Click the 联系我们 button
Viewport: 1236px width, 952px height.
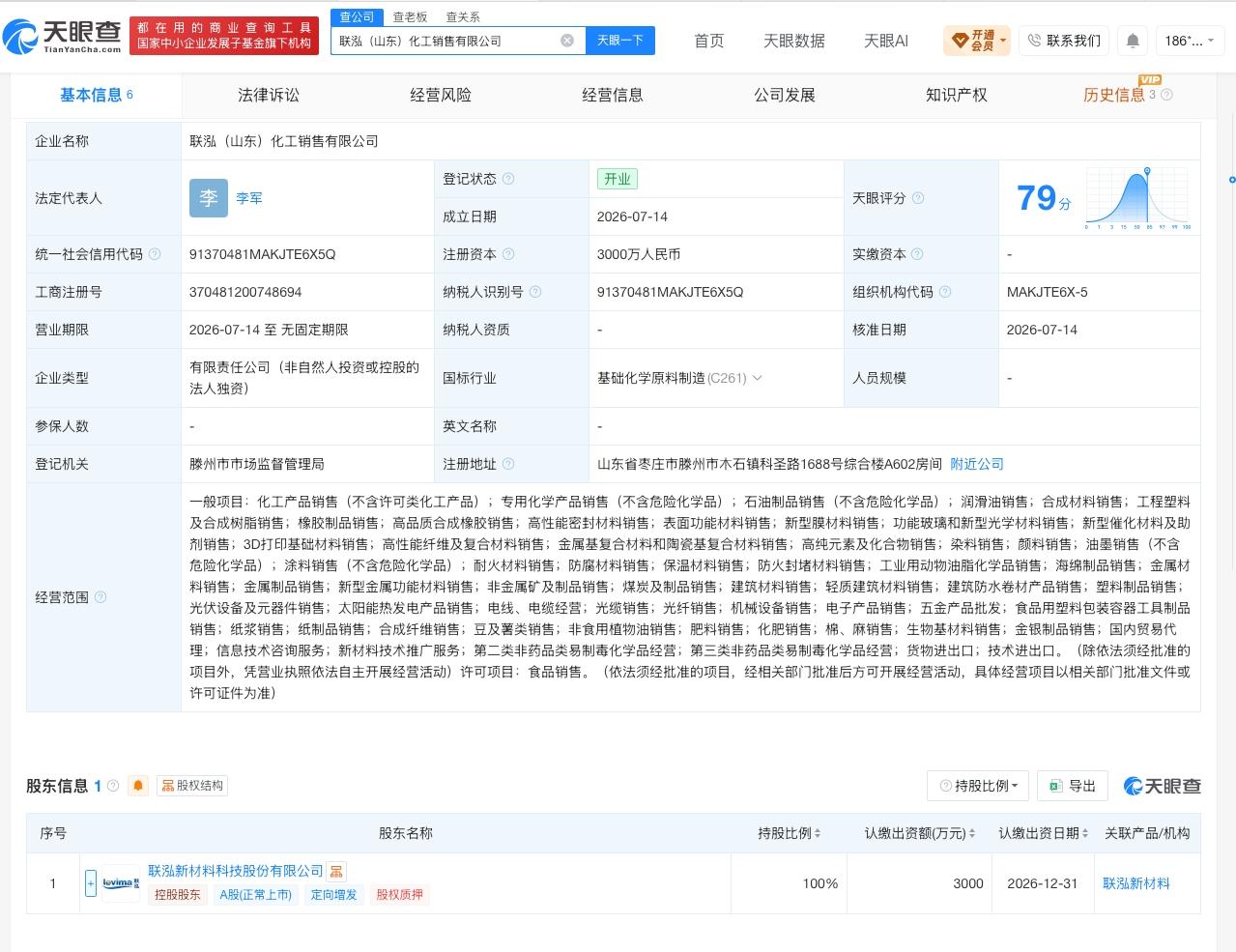1064,41
